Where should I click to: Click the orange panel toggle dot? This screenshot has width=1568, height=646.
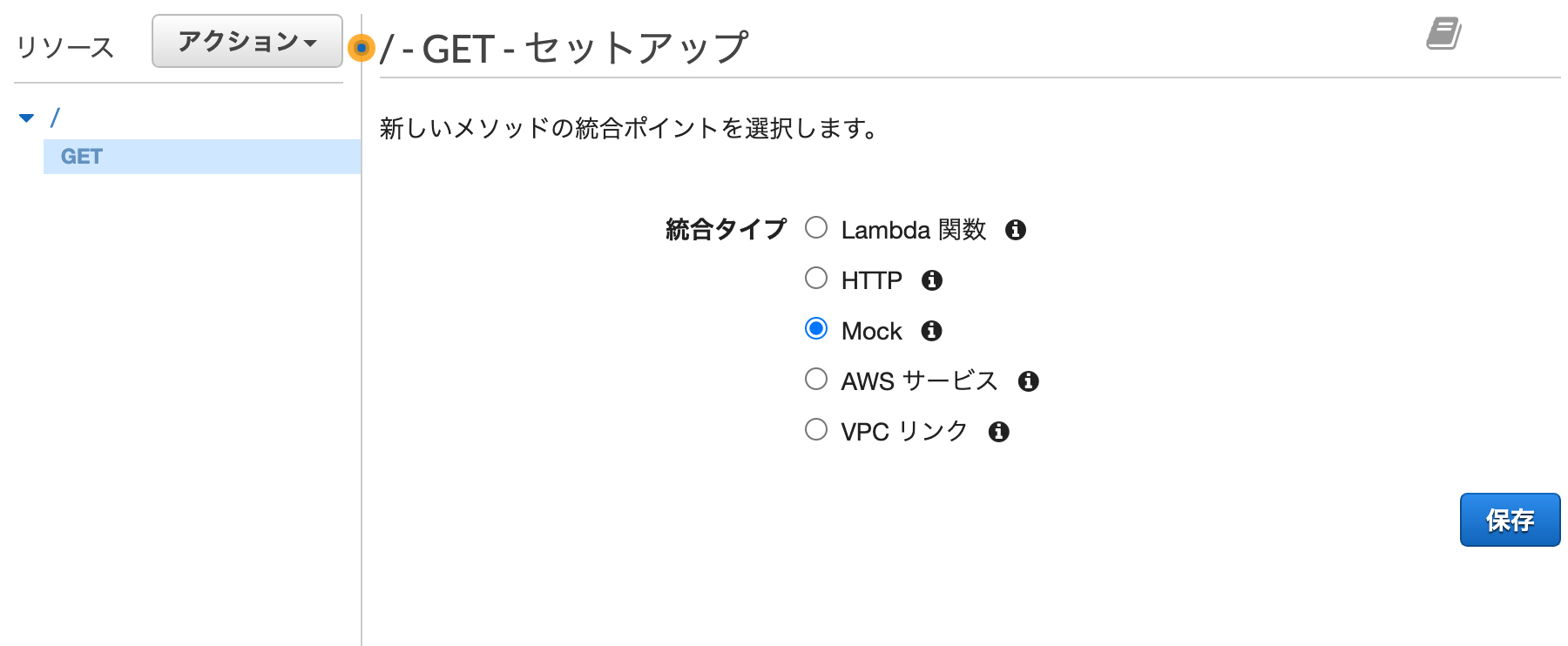[362, 48]
